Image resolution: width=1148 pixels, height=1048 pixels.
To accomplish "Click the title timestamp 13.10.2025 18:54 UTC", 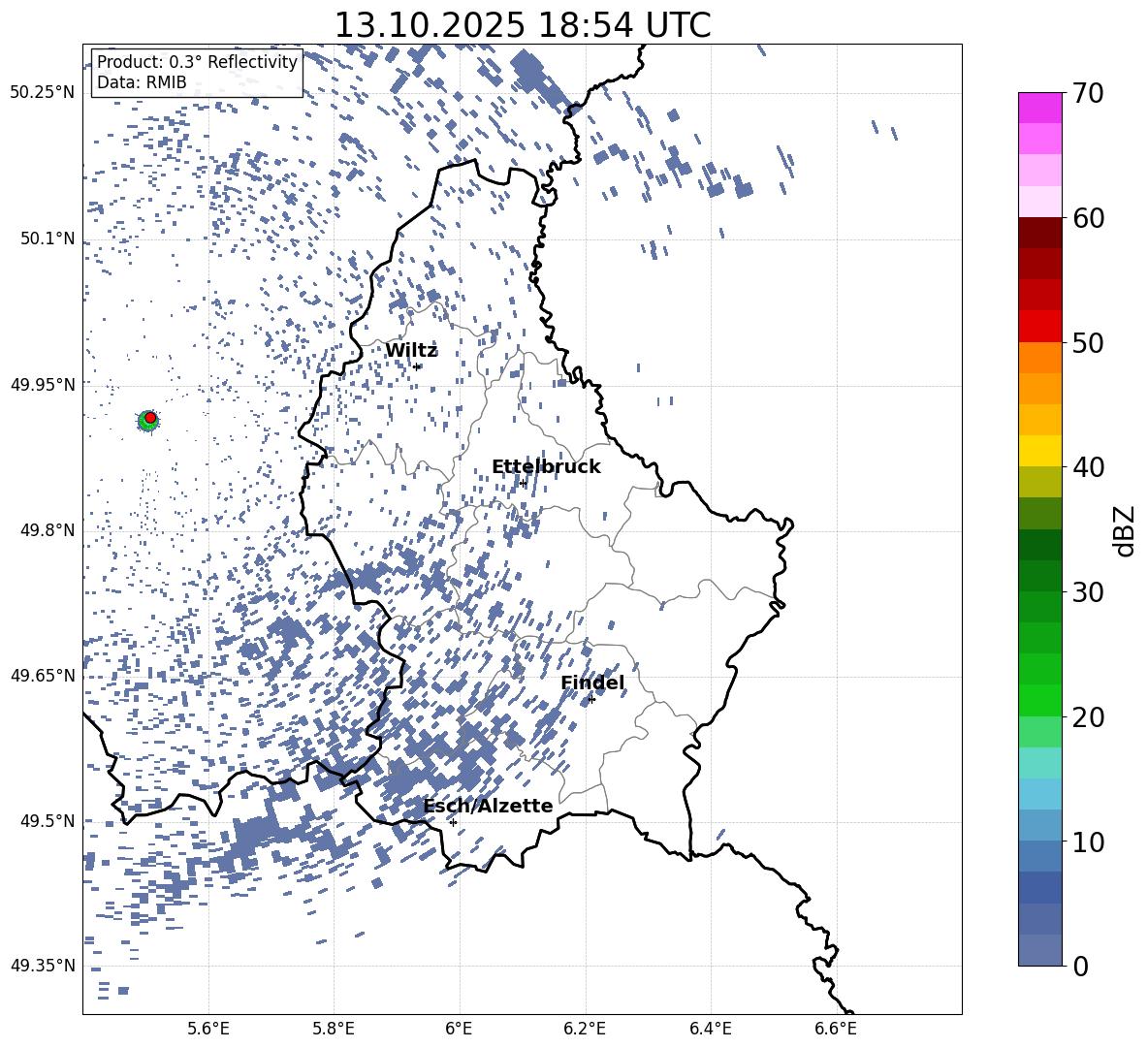I will click(522, 25).
